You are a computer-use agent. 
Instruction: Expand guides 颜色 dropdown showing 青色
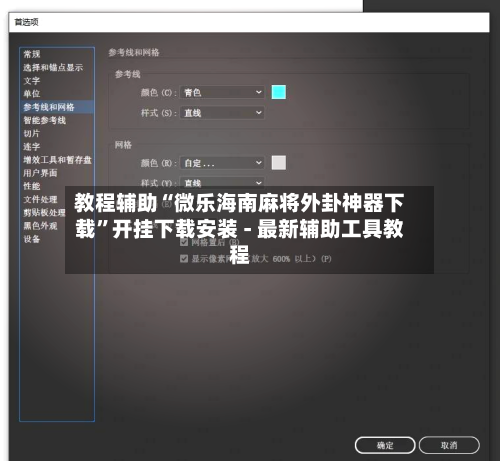tap(222, 92)
